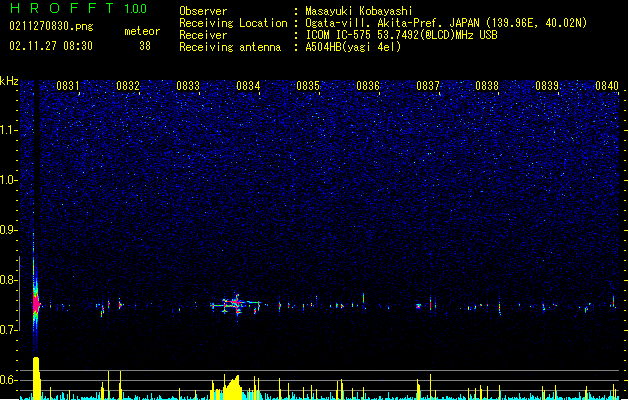This screenshot has width=629, height=400.
Task: Click the meteor count value 38
Action: 145,46
